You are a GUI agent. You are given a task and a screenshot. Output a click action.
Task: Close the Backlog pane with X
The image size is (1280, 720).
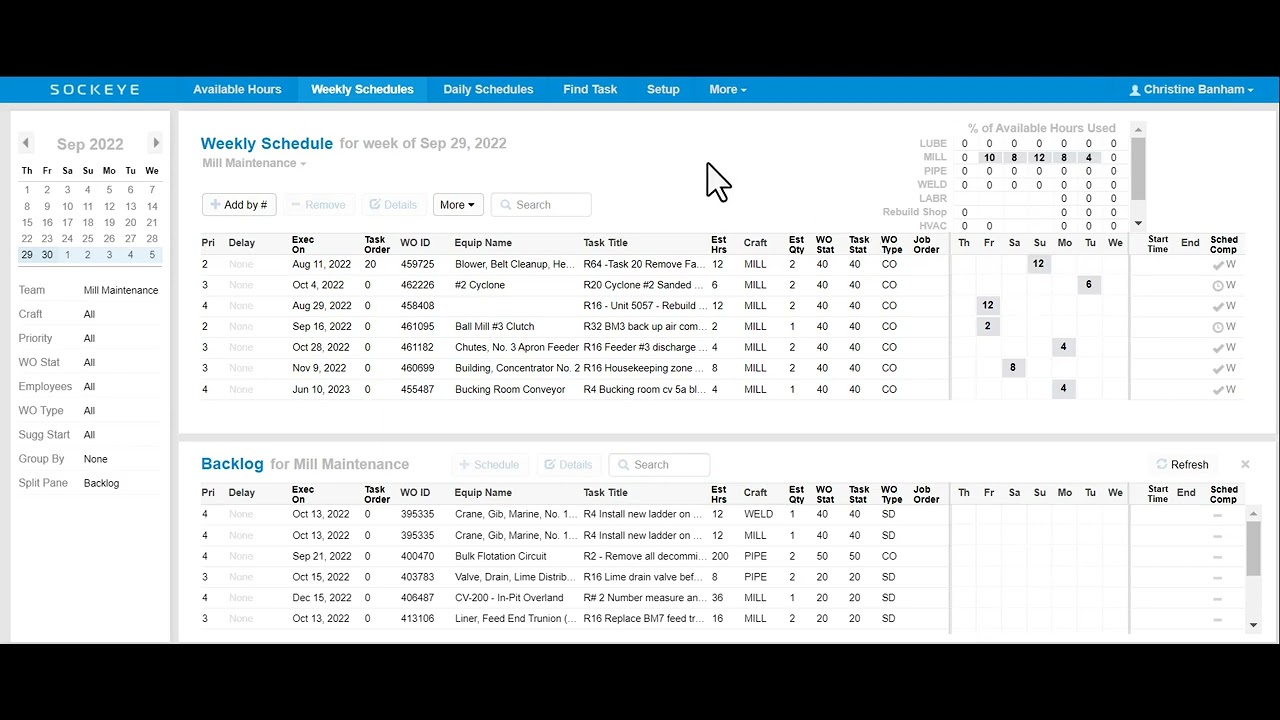click(1245, 464)
